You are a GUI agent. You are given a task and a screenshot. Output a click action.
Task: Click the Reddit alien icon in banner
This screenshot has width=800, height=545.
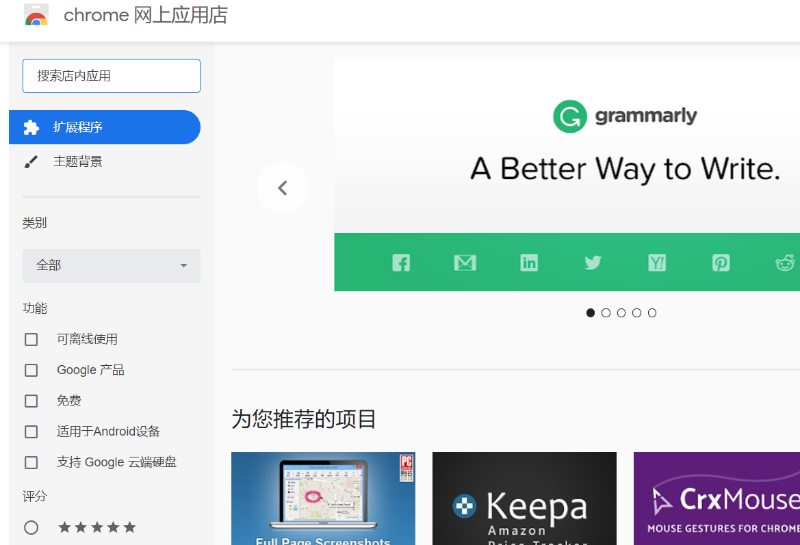pos(785,263)
